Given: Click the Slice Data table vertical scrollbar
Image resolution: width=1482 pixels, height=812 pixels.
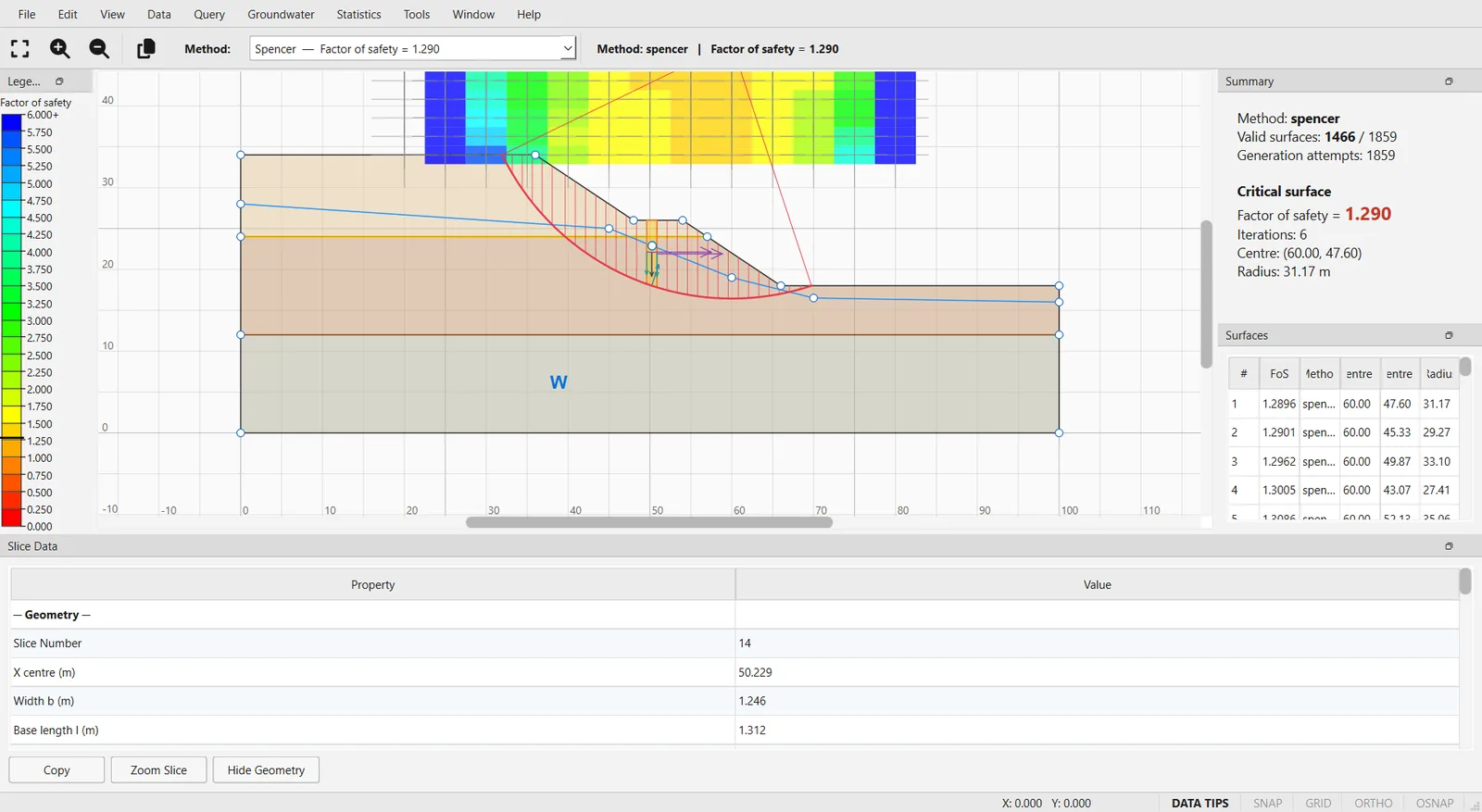Looking at the screenshot, I should point(1465,581).
